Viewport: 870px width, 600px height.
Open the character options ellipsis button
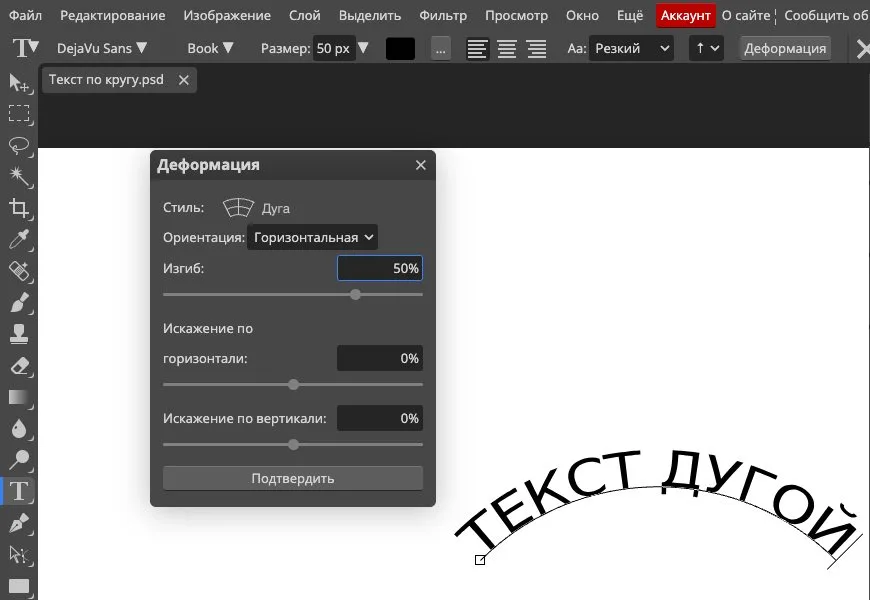coord(441,49)
